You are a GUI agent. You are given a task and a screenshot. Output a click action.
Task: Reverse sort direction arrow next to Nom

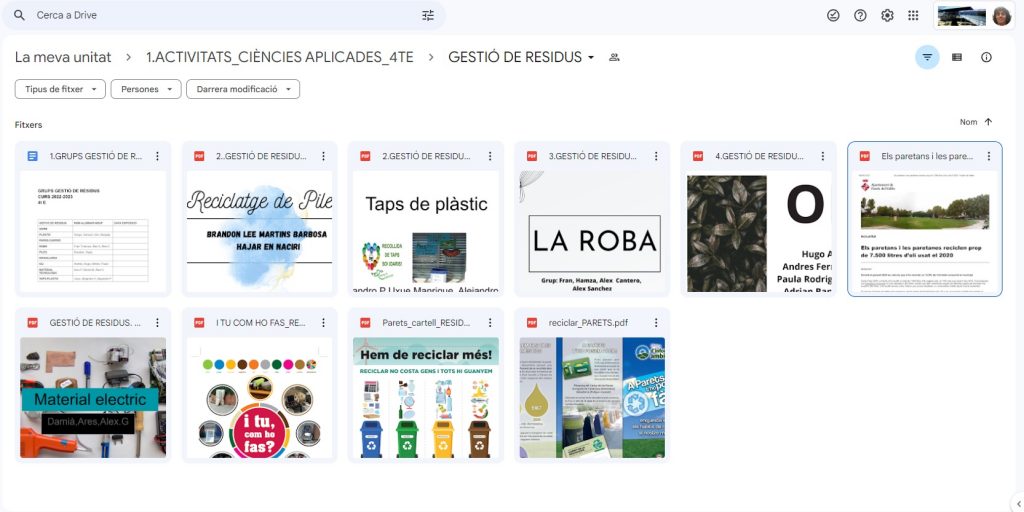(988, 122)
